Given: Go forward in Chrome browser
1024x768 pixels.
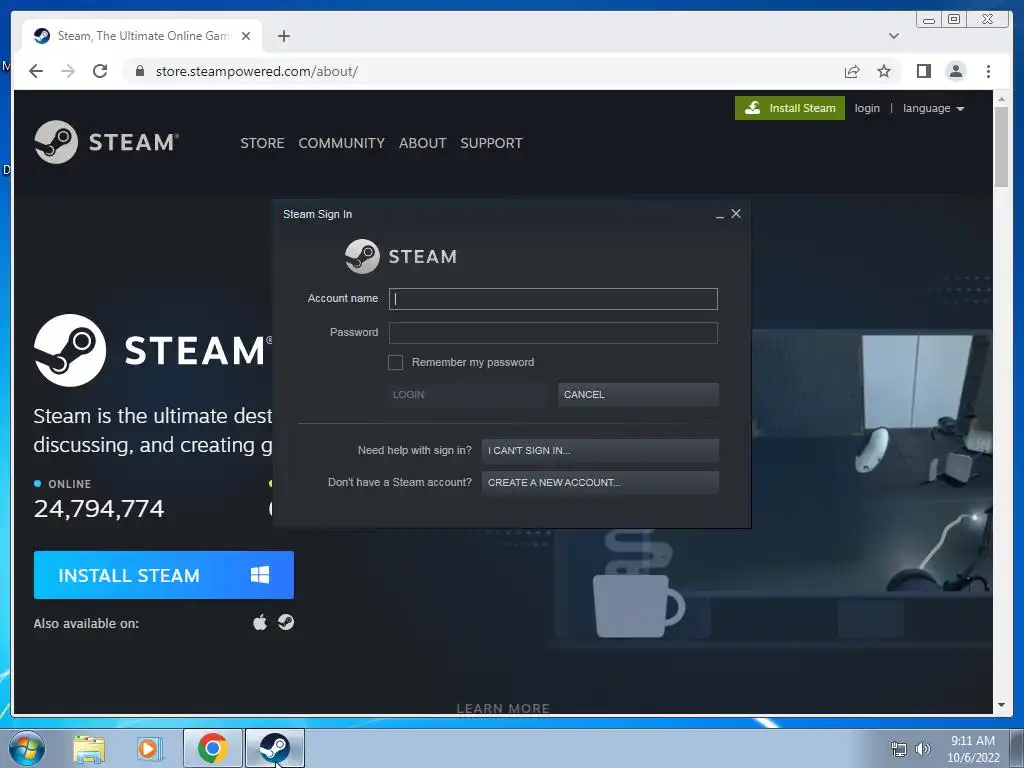Looking at the screenshot, I should tap(68, 71).
